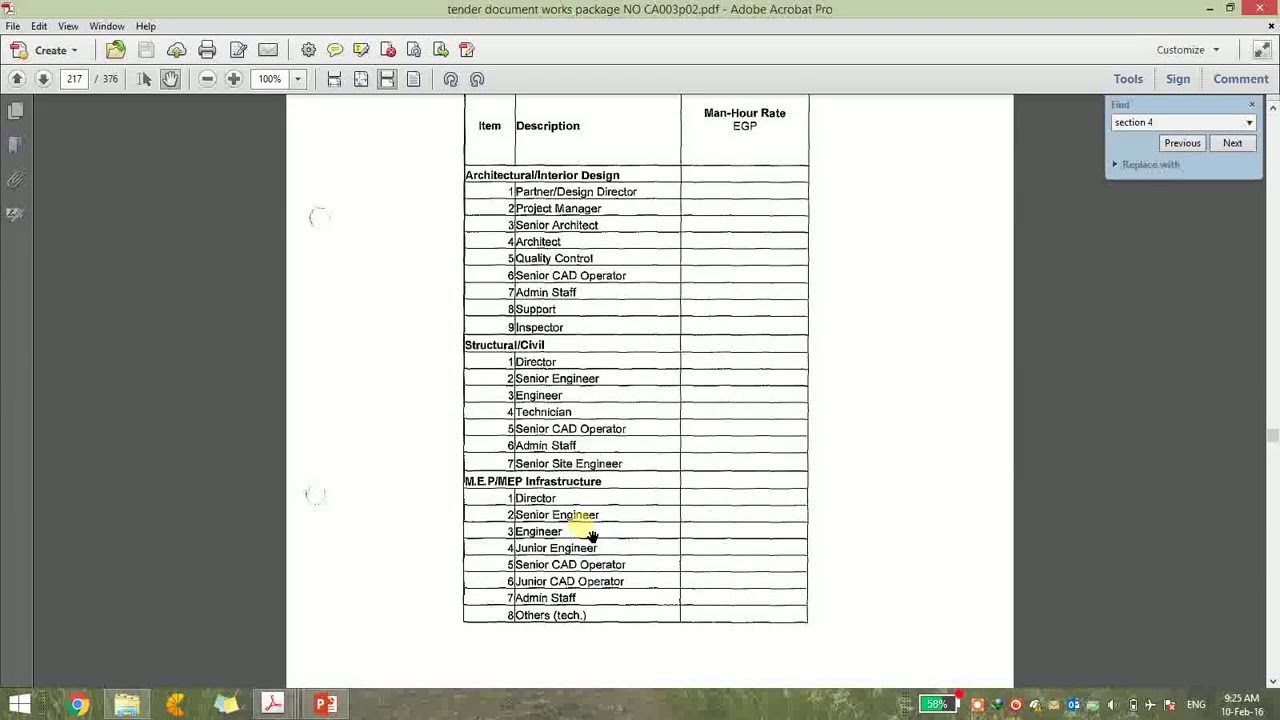Zoom out with the minus icon
The height and width of the screenshot is (720, 1280).
pos(207,79)
